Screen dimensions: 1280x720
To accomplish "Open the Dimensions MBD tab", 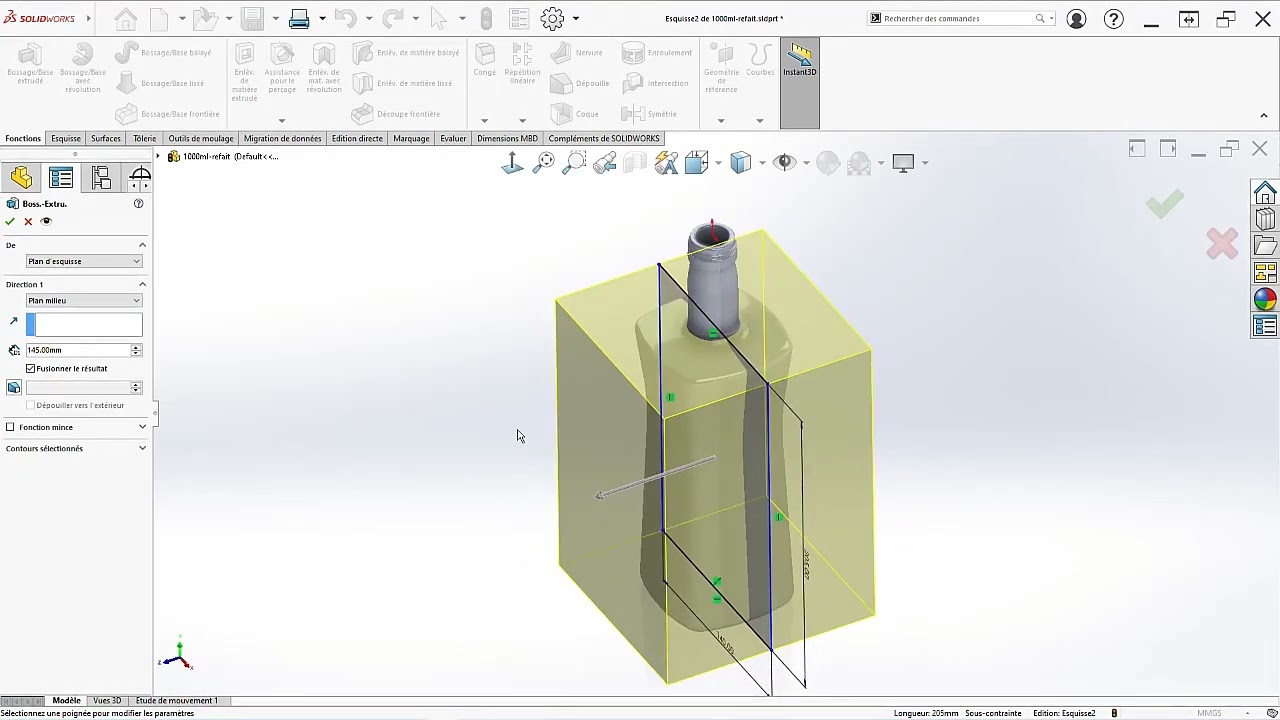I will (x=507, y=138).
